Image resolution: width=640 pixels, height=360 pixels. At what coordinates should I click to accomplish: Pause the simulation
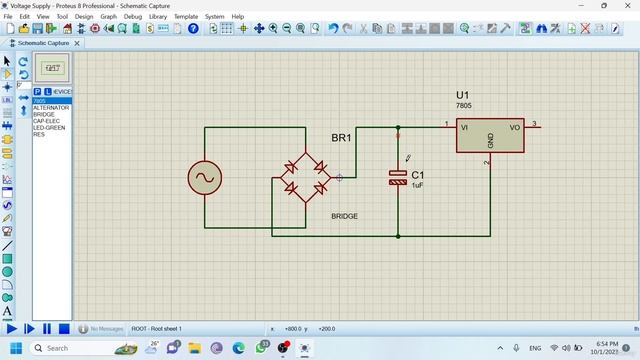click(47, 329)
